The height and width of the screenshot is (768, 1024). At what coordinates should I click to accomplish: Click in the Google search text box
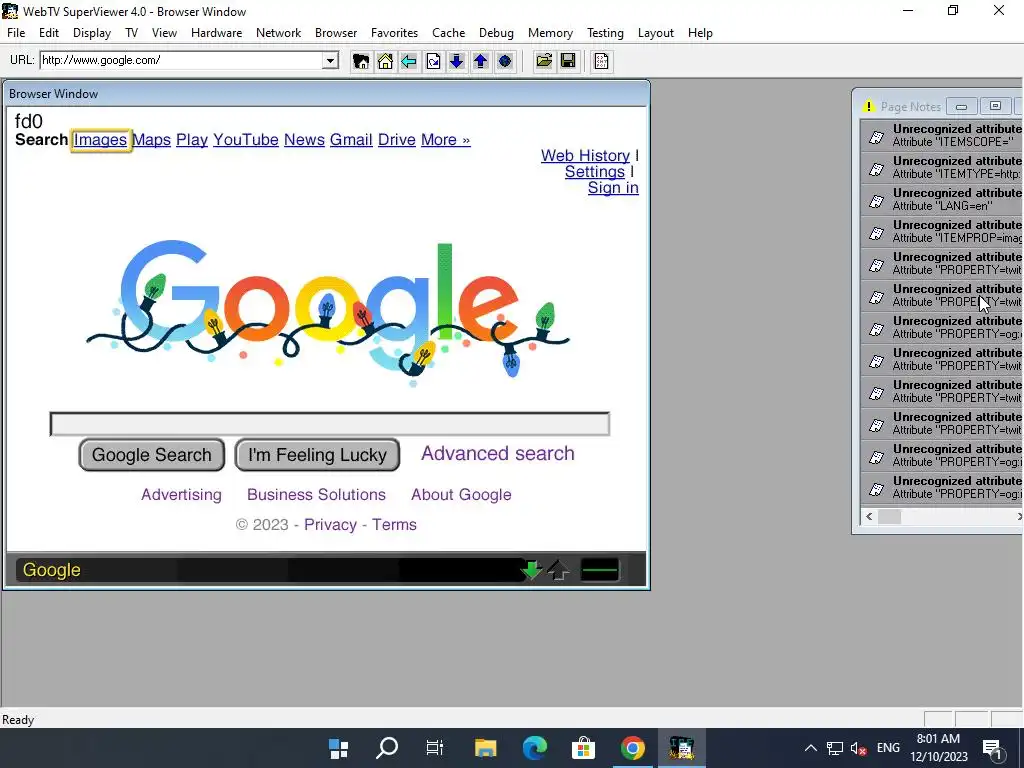click(x=330, y=424)
